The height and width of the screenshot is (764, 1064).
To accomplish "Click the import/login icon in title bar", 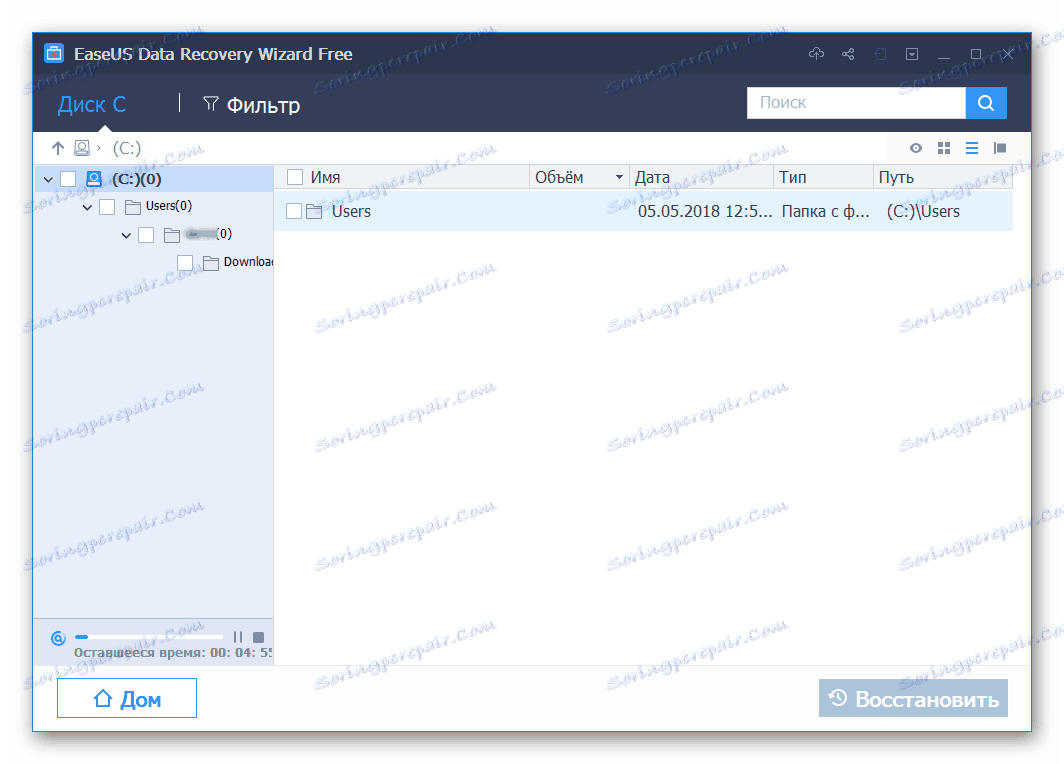I will click(880, 54).
